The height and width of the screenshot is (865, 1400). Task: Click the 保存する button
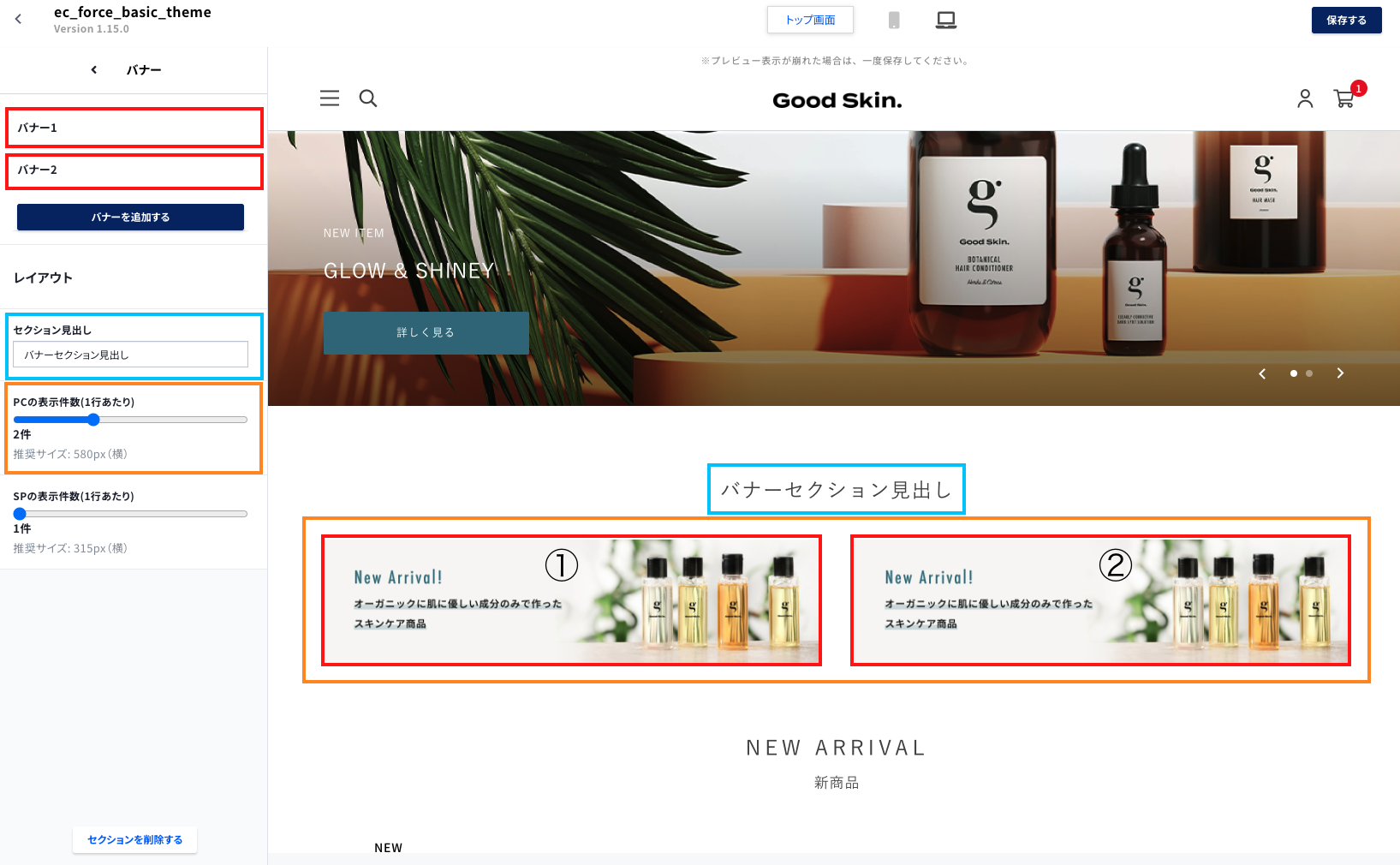point(1346,20)
